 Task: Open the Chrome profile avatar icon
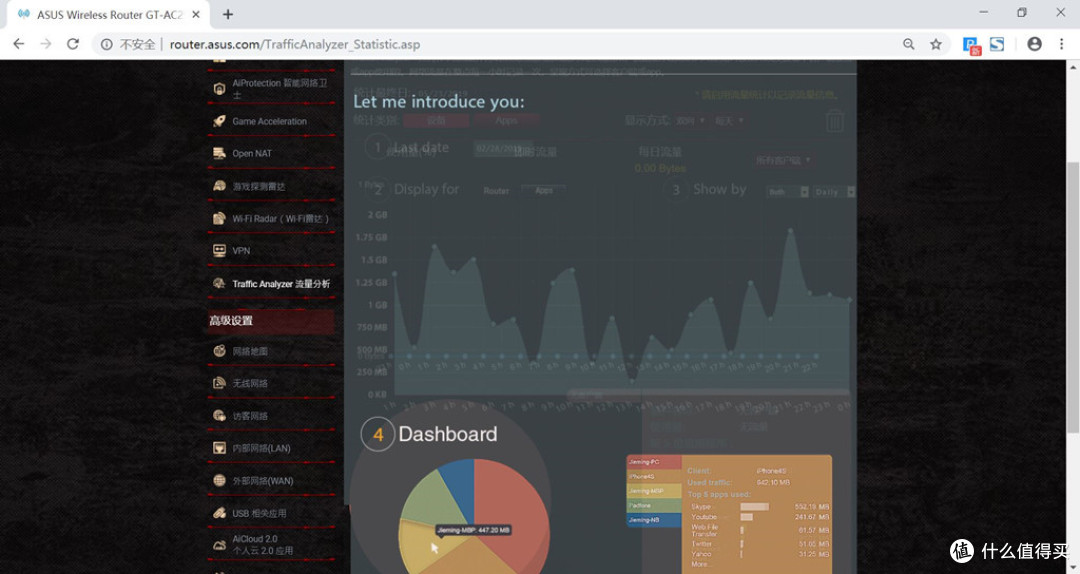point(1034,44)
